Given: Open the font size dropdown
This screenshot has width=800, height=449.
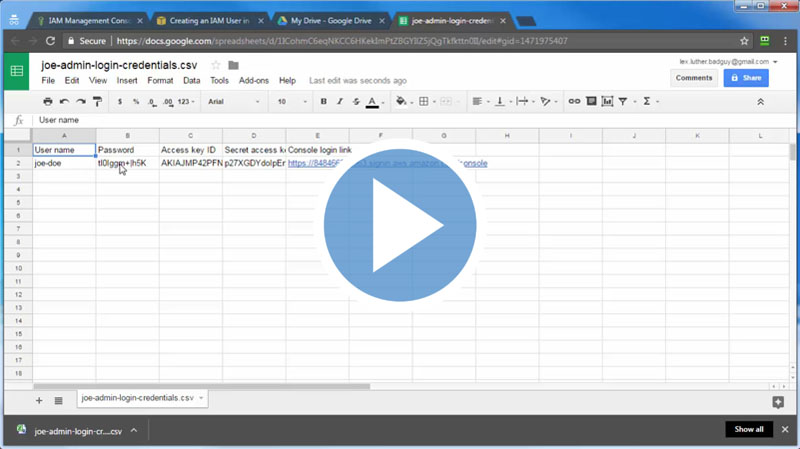Looking at the screenshot, I should coord(291,101).
